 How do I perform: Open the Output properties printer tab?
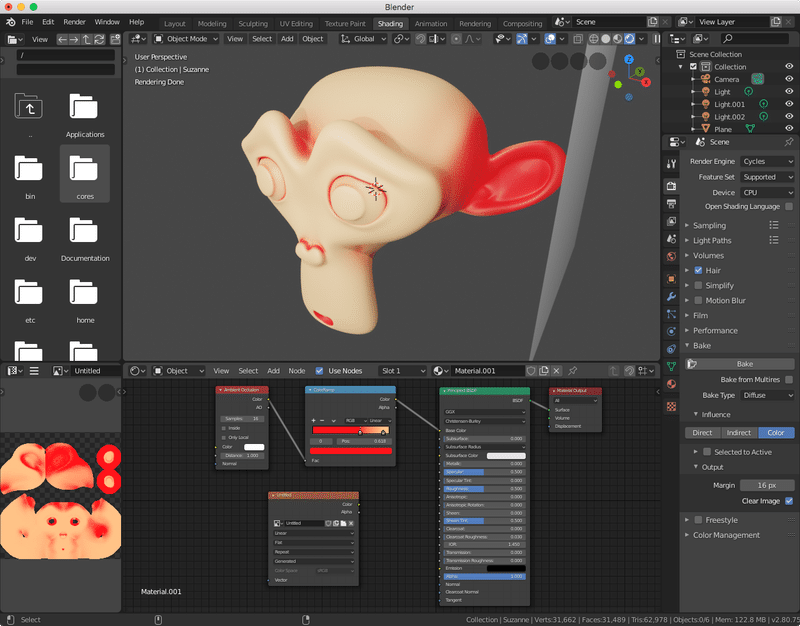671,204
